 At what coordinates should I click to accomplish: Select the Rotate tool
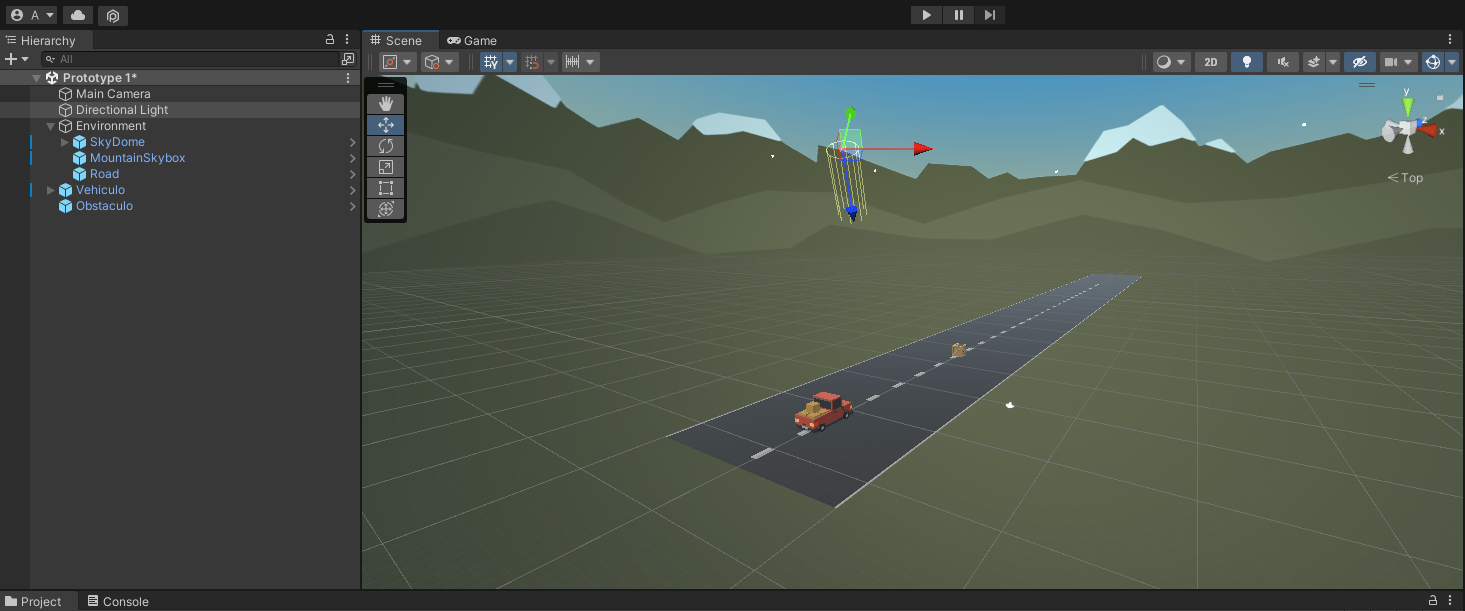click(x=386, y=146)
